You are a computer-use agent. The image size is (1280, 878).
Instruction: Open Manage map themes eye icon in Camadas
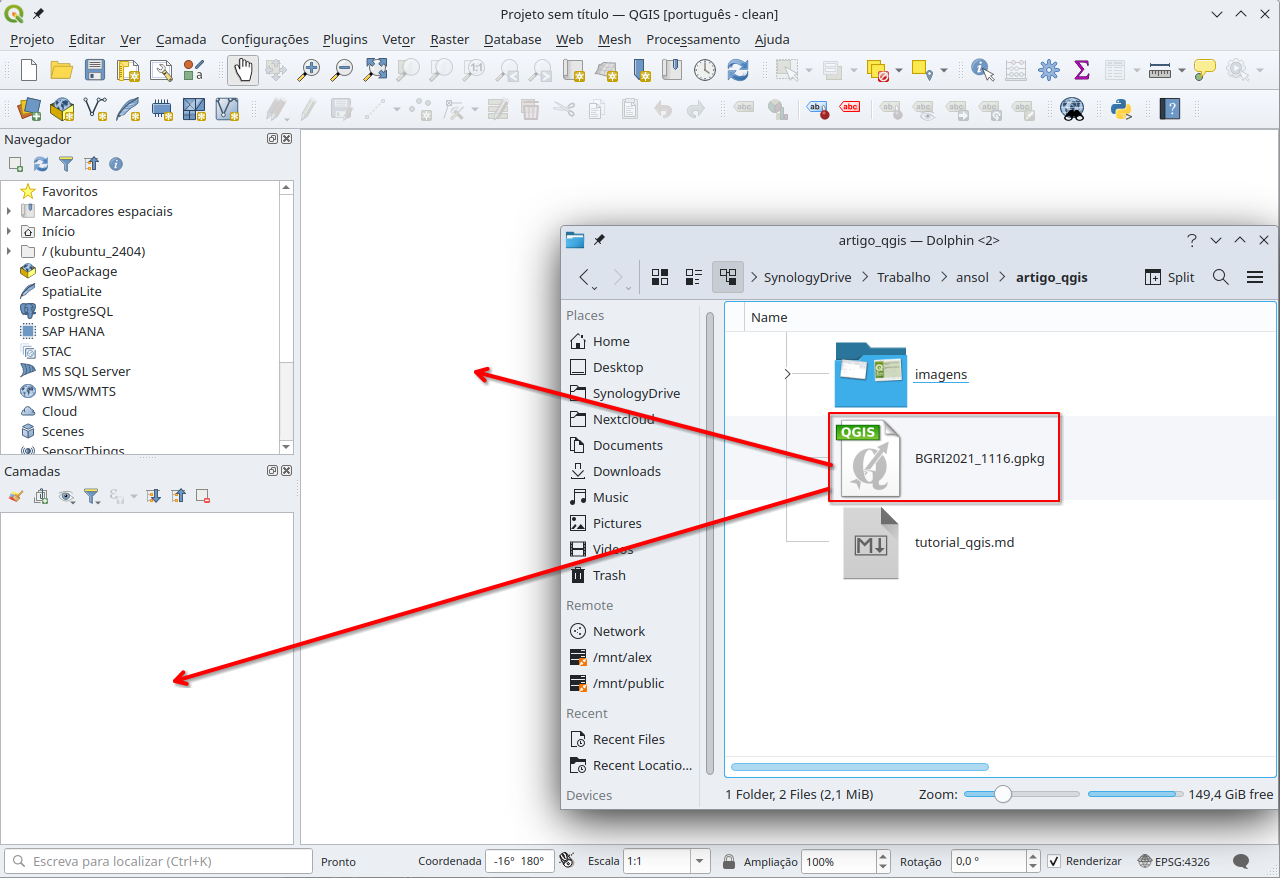click(67, 496)
